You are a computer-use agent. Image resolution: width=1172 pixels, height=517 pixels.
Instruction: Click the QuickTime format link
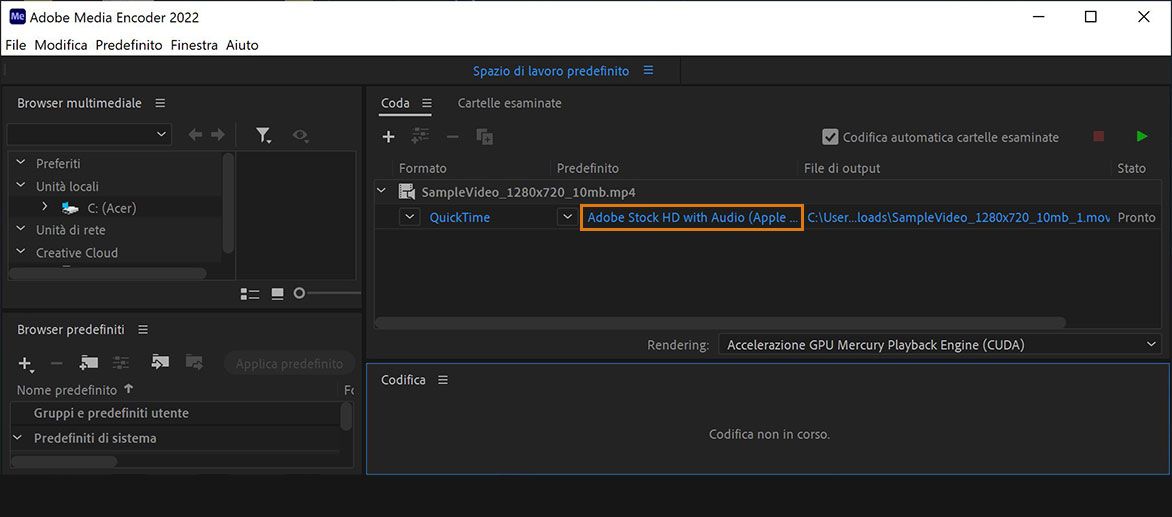click(x=459, y=217)
